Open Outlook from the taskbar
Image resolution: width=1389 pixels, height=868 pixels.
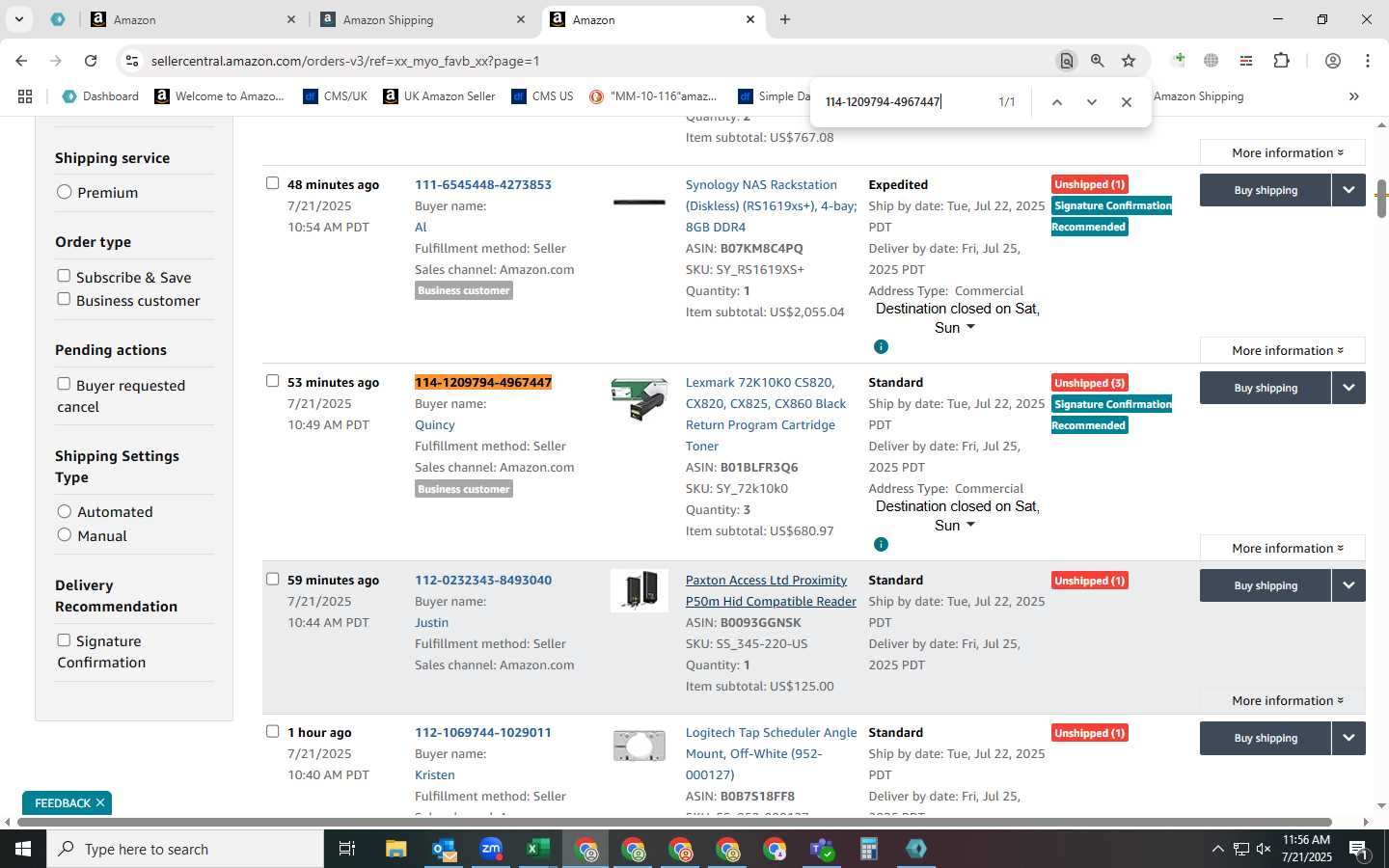[x=444, y=849]
